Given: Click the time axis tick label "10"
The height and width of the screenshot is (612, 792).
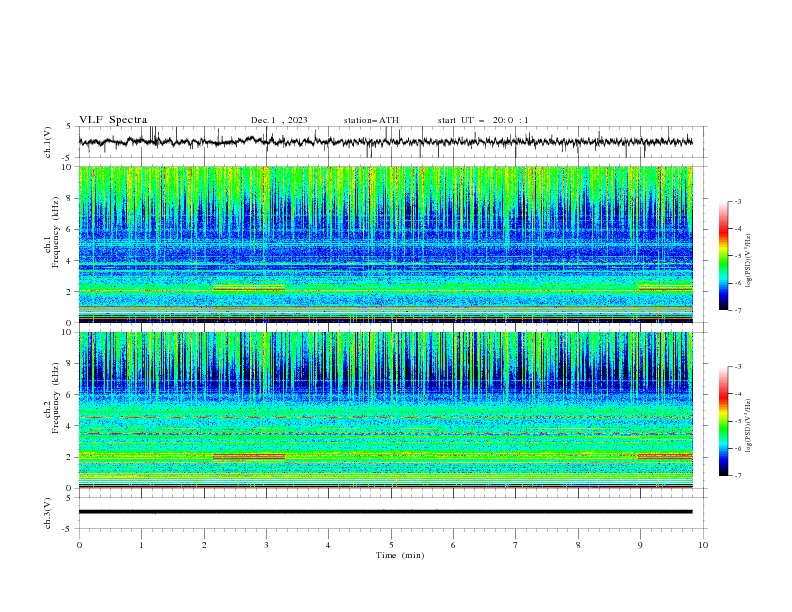Looking at the screenshot, I should click(x=703, y=545).
